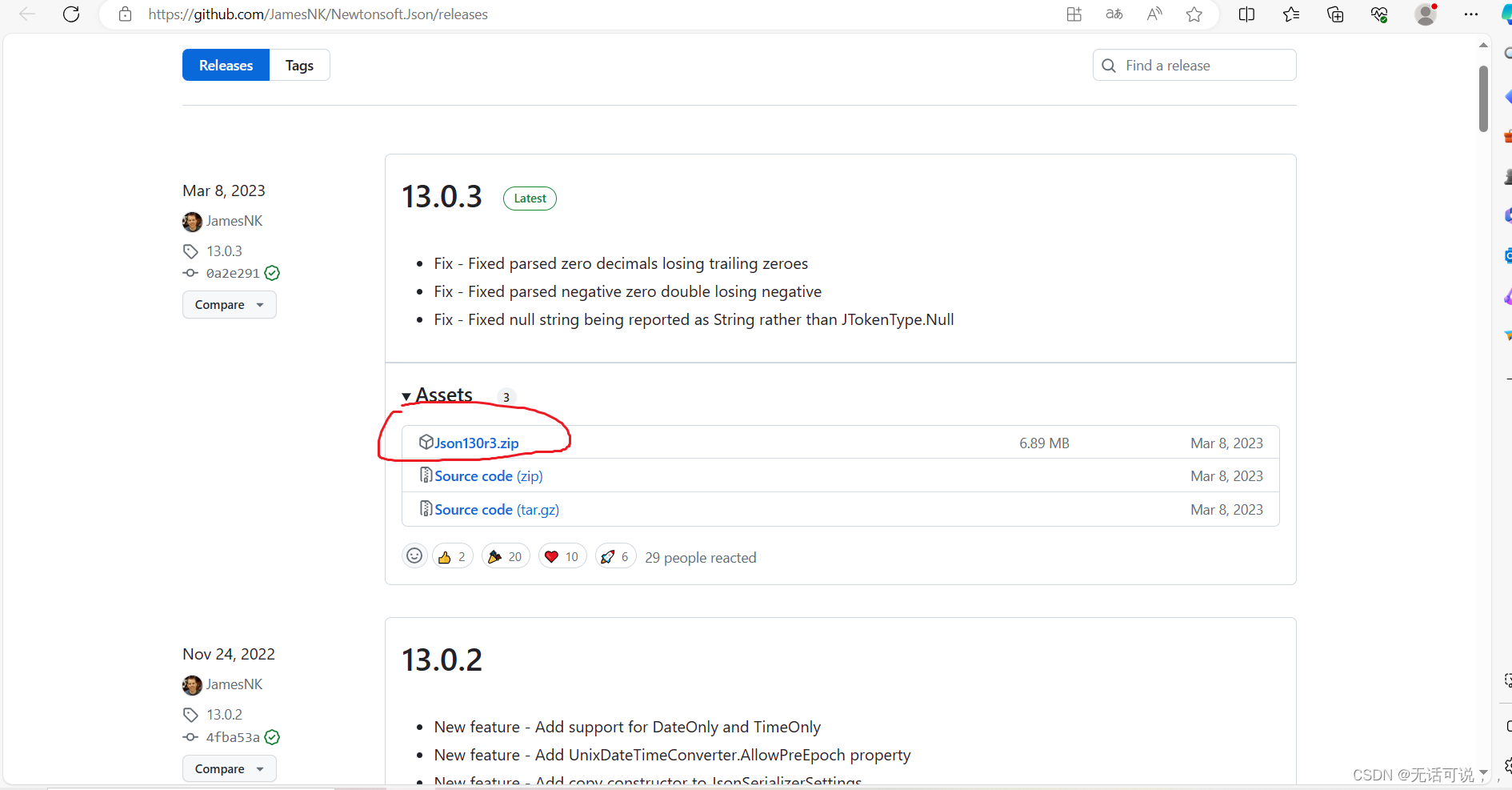The width and height of the screenshot is (1512, 790).
Task: Open the 13.0.3 release title
Action: coord(442,197)
